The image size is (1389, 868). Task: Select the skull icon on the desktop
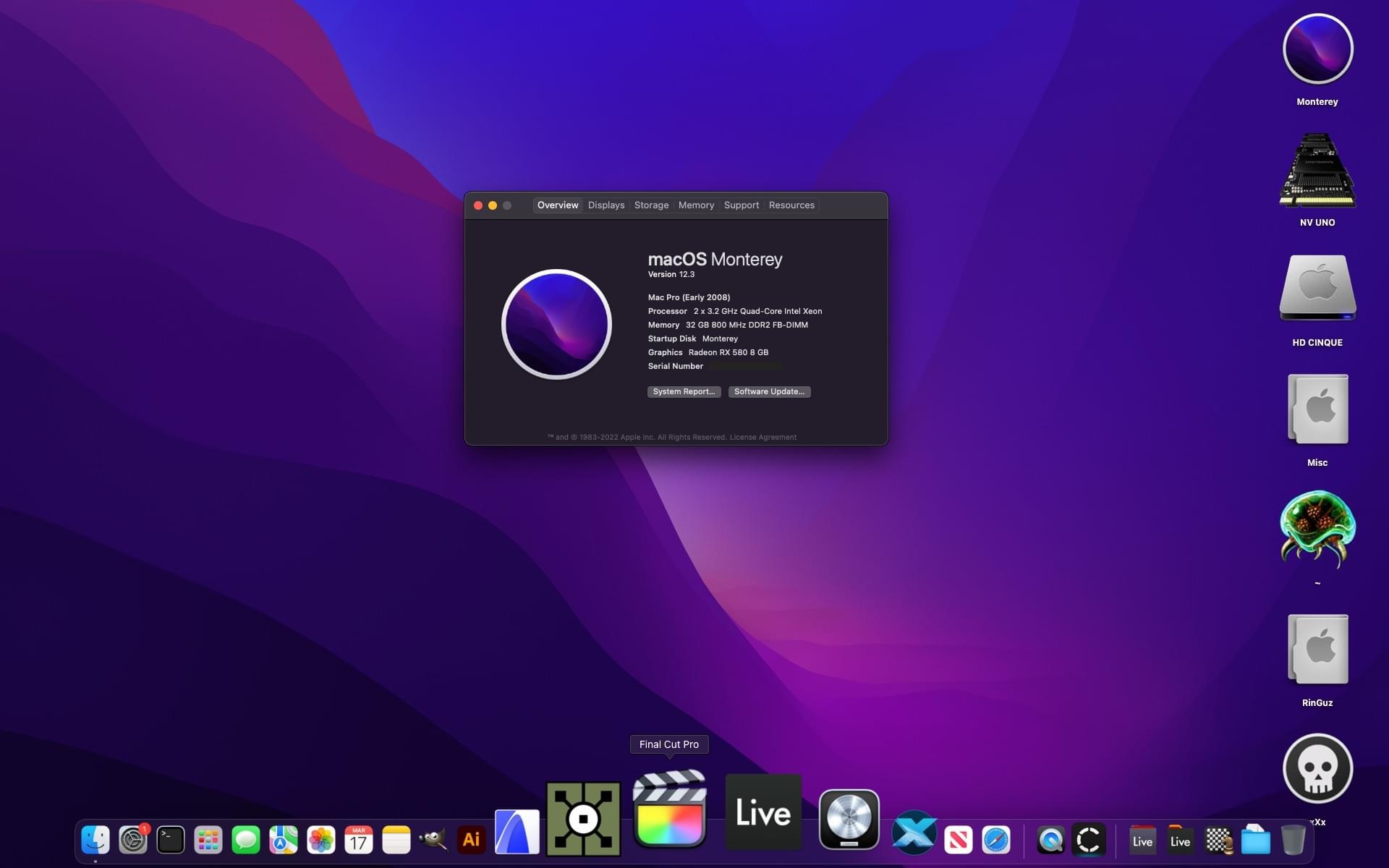point(1317,769)
